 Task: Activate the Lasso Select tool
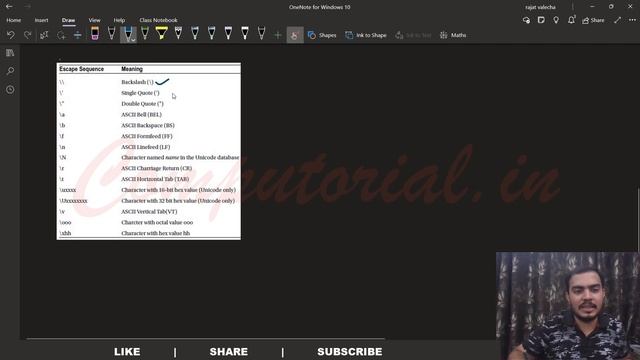[61, 35]
